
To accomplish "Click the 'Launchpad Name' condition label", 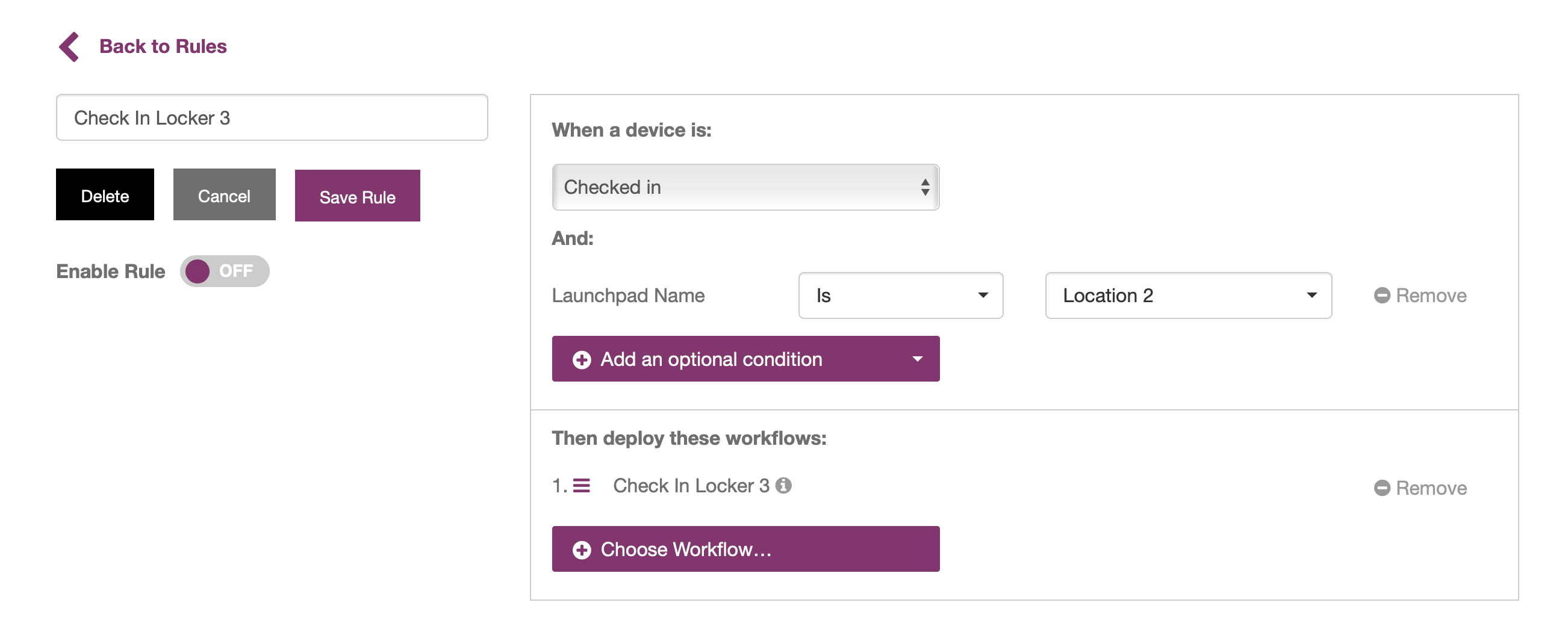I will tap(627, 296).
